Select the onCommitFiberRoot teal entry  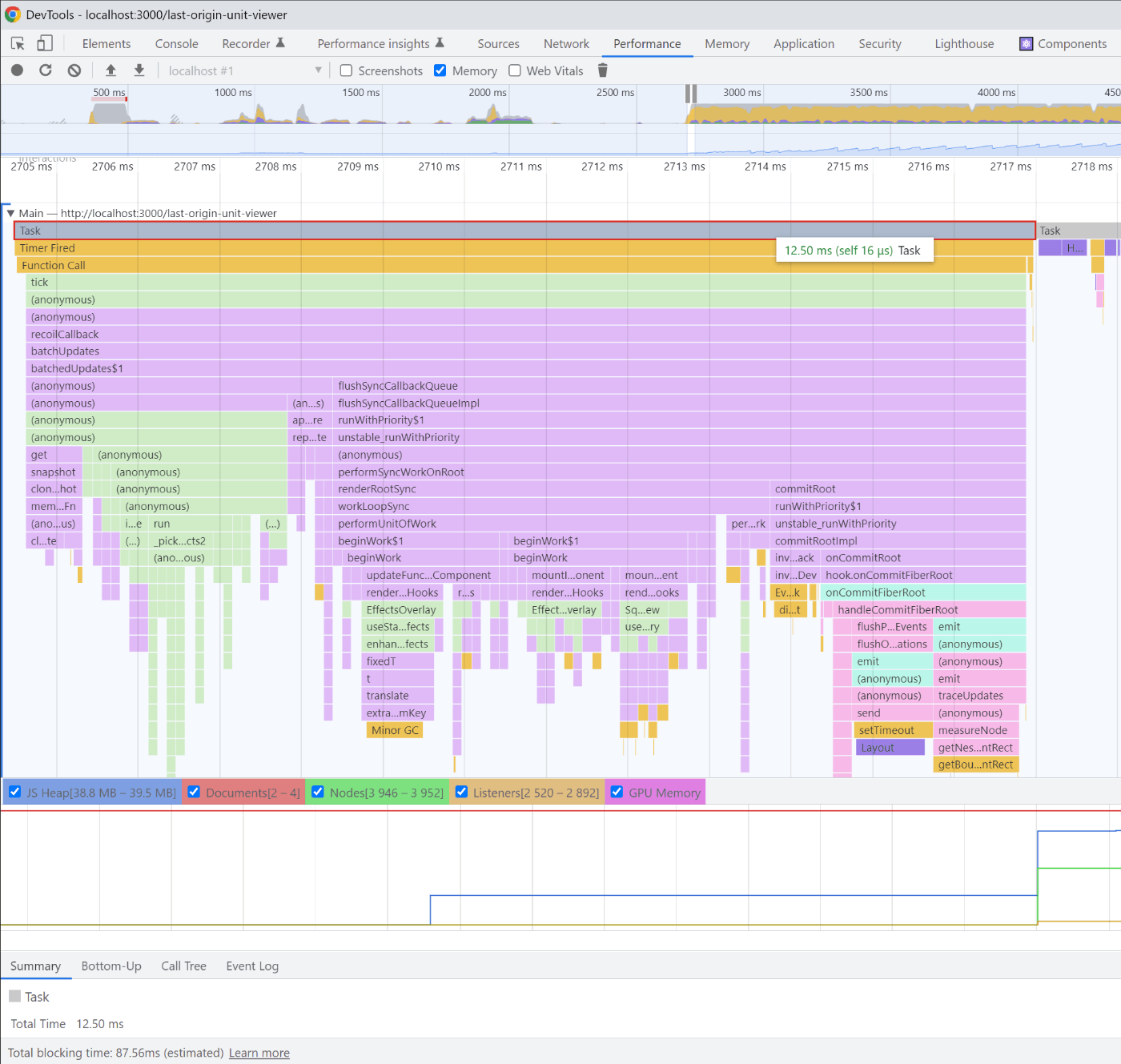click(x=923, y=592)
